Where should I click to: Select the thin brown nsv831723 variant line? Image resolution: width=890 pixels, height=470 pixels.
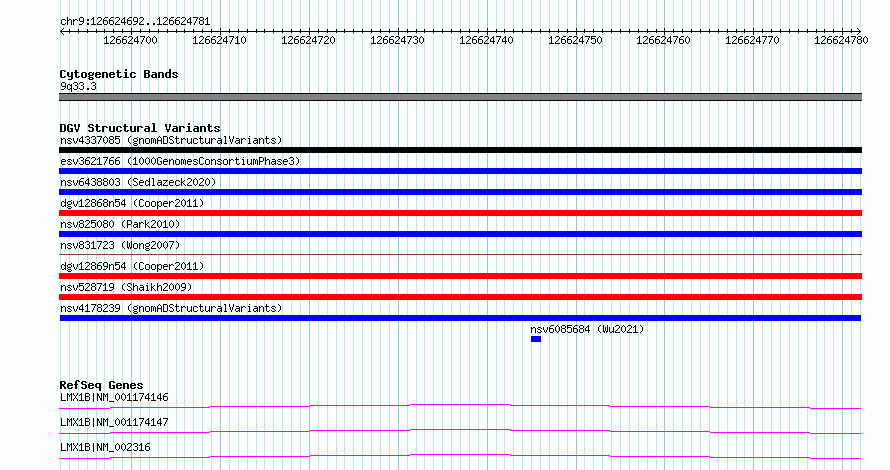tap(460, 254)
